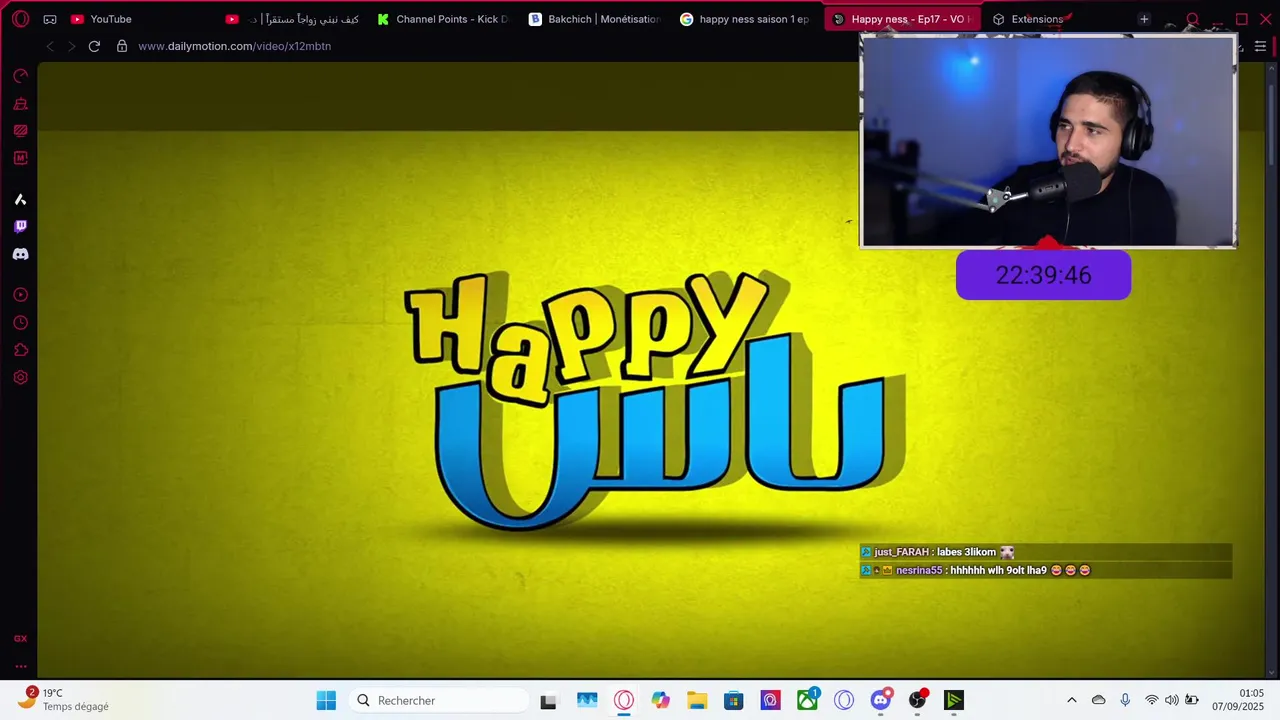Show hidden system tray icons
The height and width of the screenshot is (720, 1280).
pyautogui.click(x=1072, y=700)
